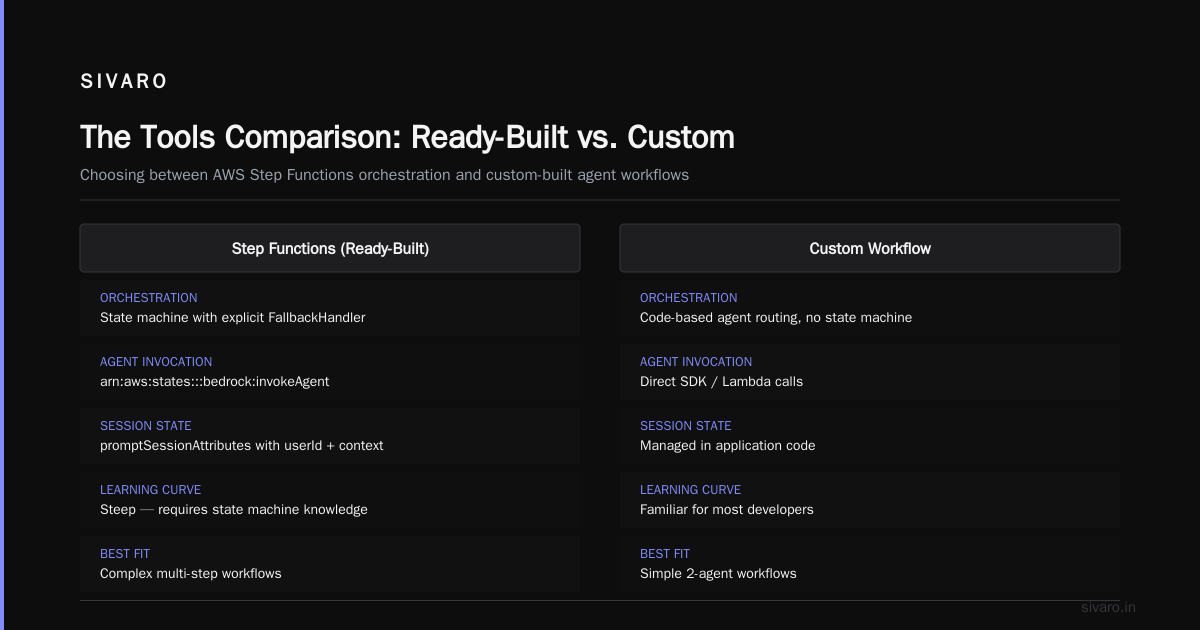Viewport: 1200px width, 630px height.
Task: Click ORCHESTRATION label in Custom Workflow column
Action: point(689,298)
